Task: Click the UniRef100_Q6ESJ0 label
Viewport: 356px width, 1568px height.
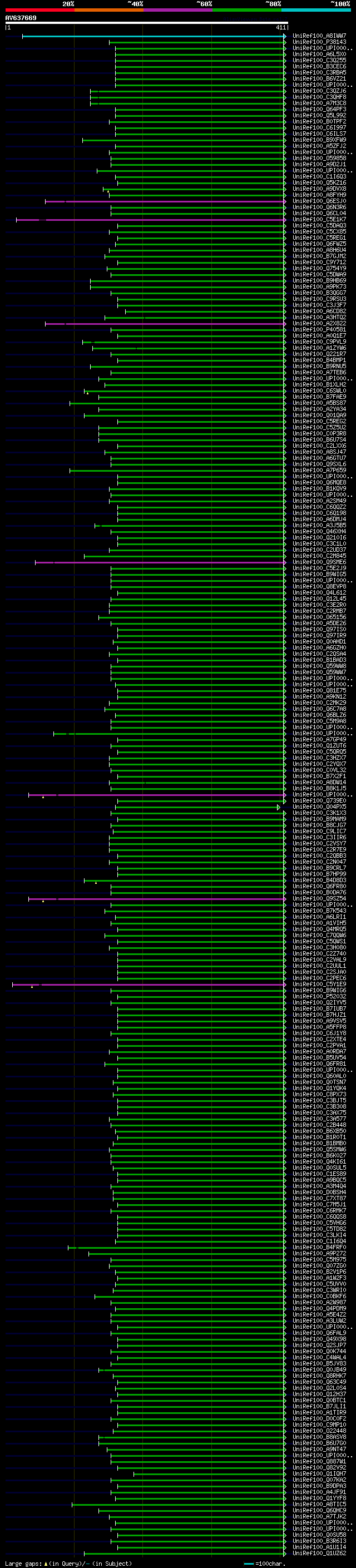Action: 319,201
